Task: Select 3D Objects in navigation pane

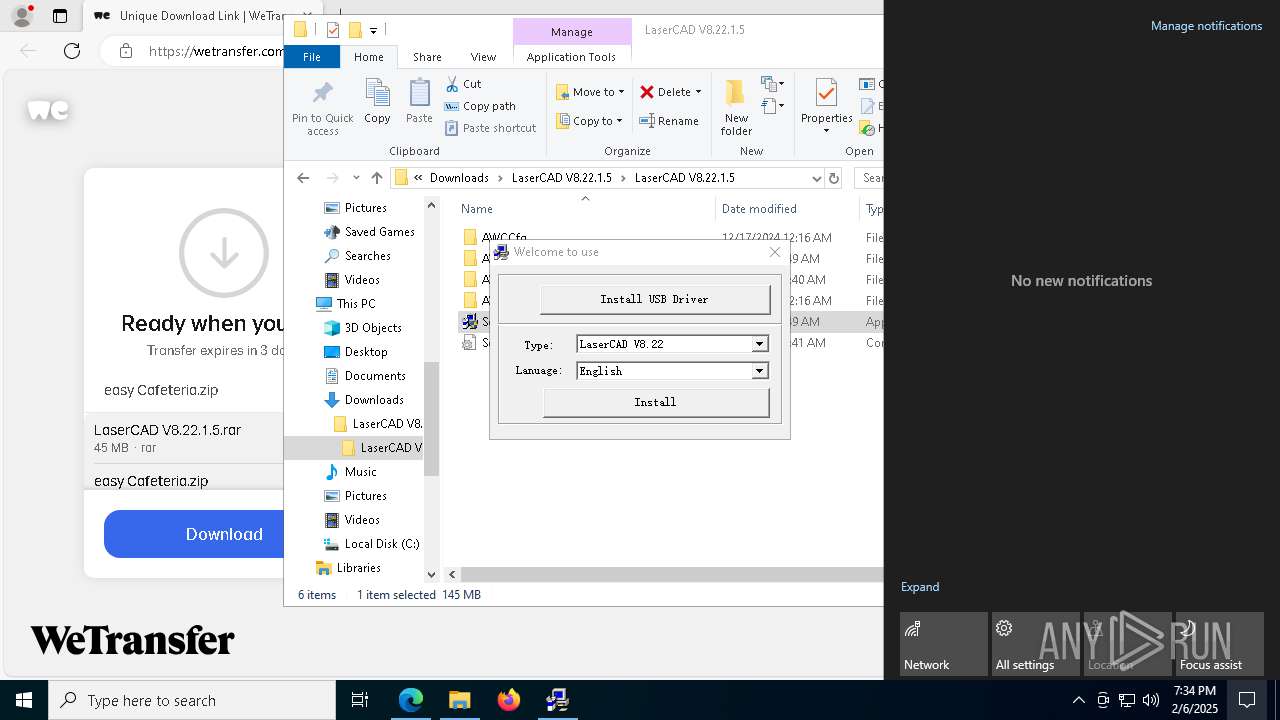Action: tap(362, 328)
